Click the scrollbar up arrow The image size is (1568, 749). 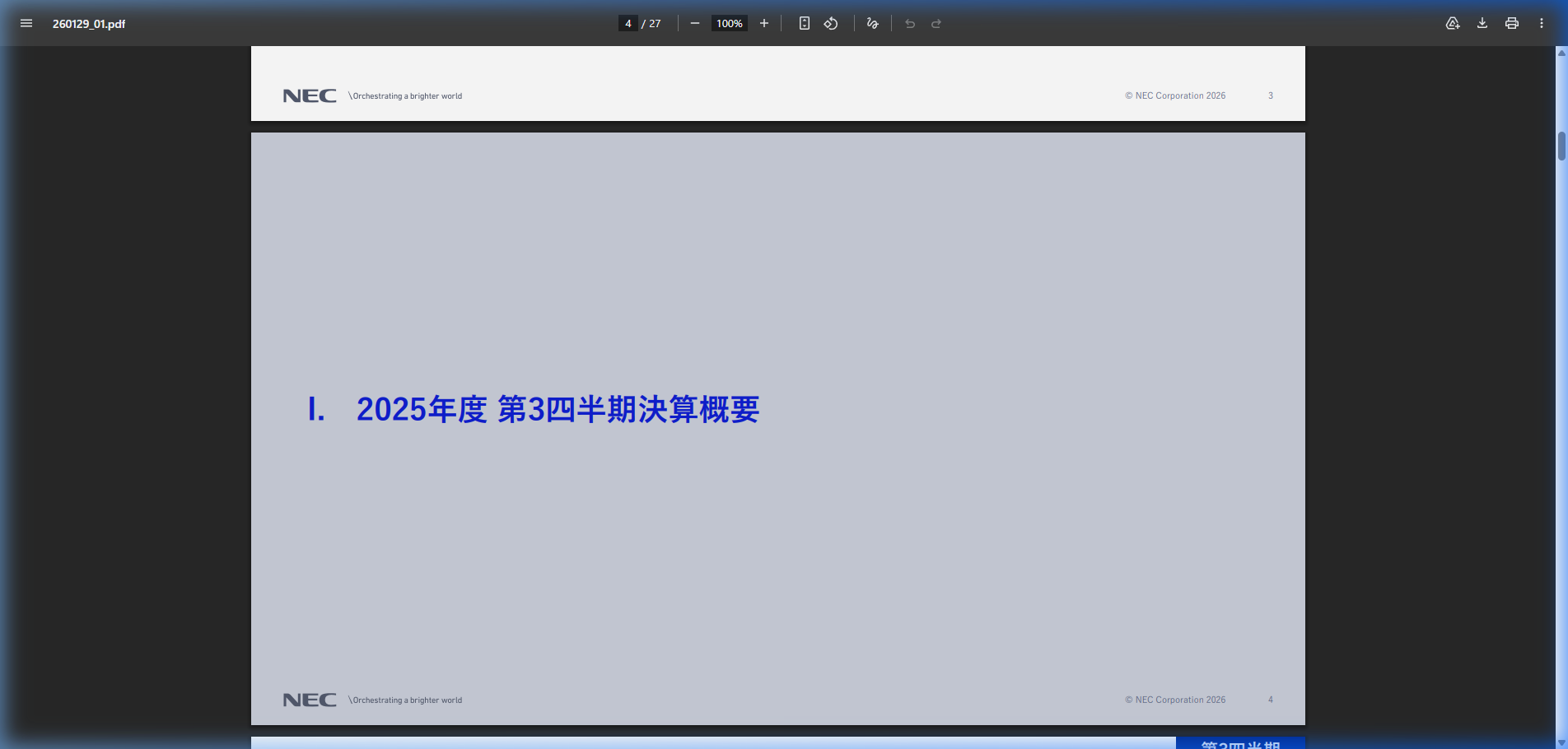point(1561,53)
